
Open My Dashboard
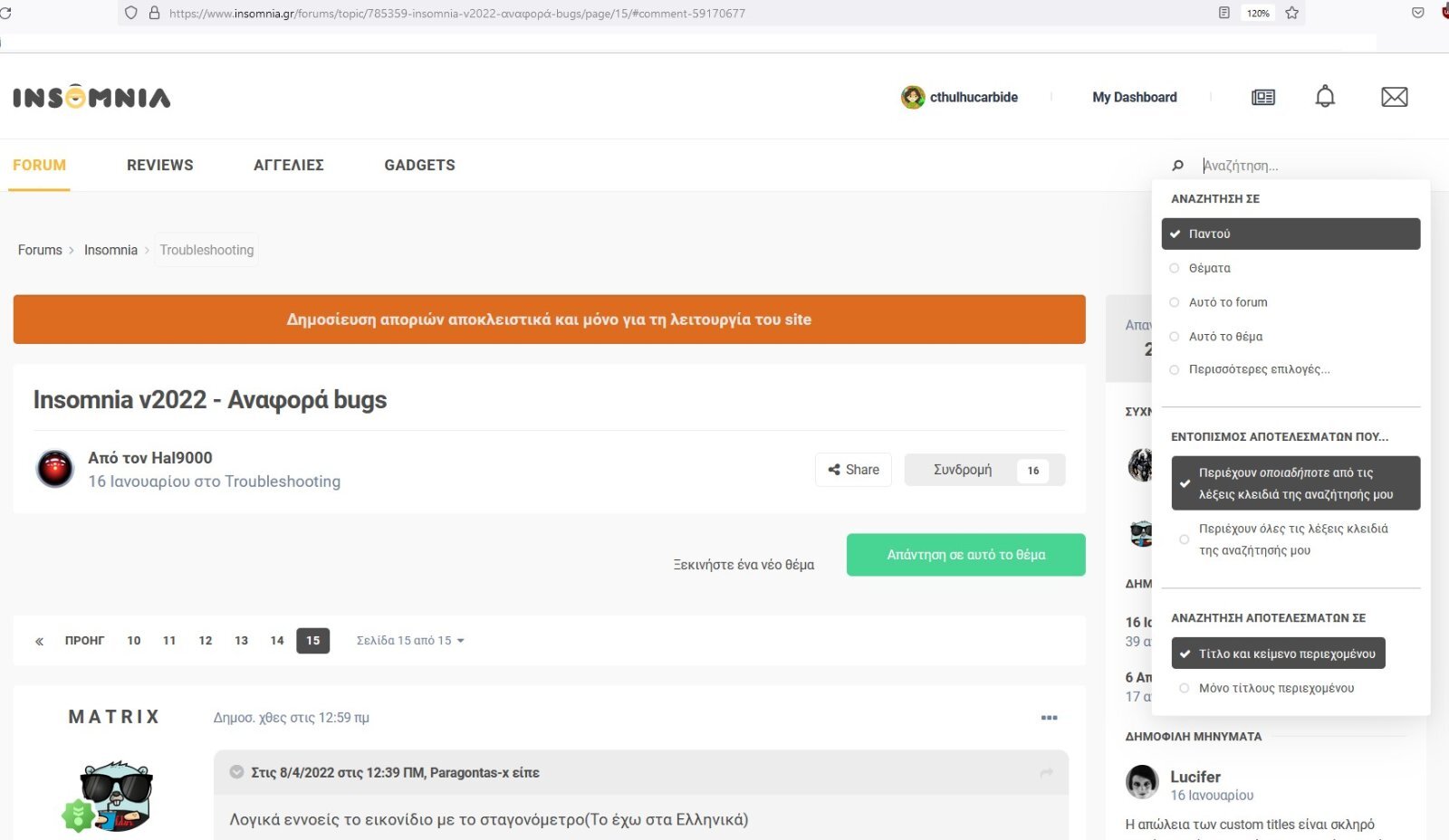coord(1135,97)
